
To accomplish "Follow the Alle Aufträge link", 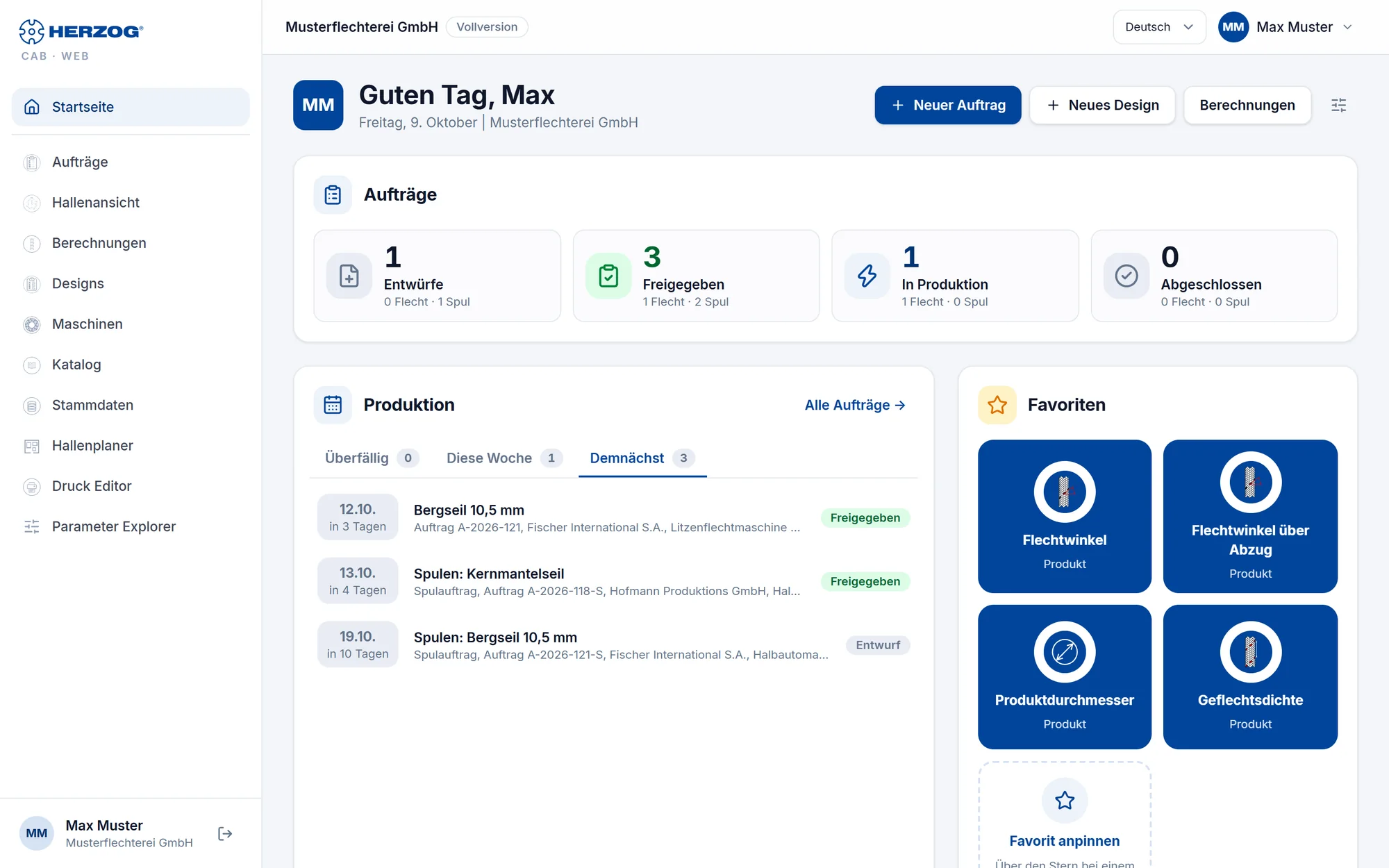I will 855,405.
